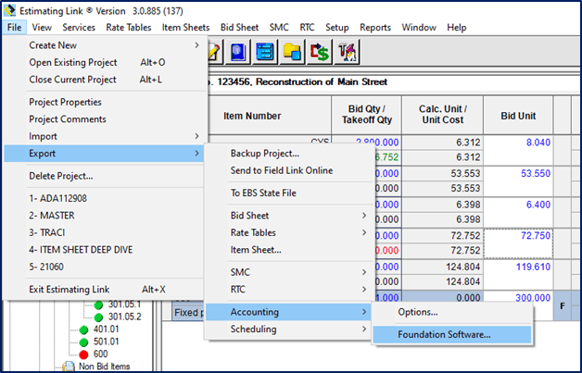This screenshot has width=582, height=373.
Task: Click the blue book toolbar icon
Action: coord(238,52)
